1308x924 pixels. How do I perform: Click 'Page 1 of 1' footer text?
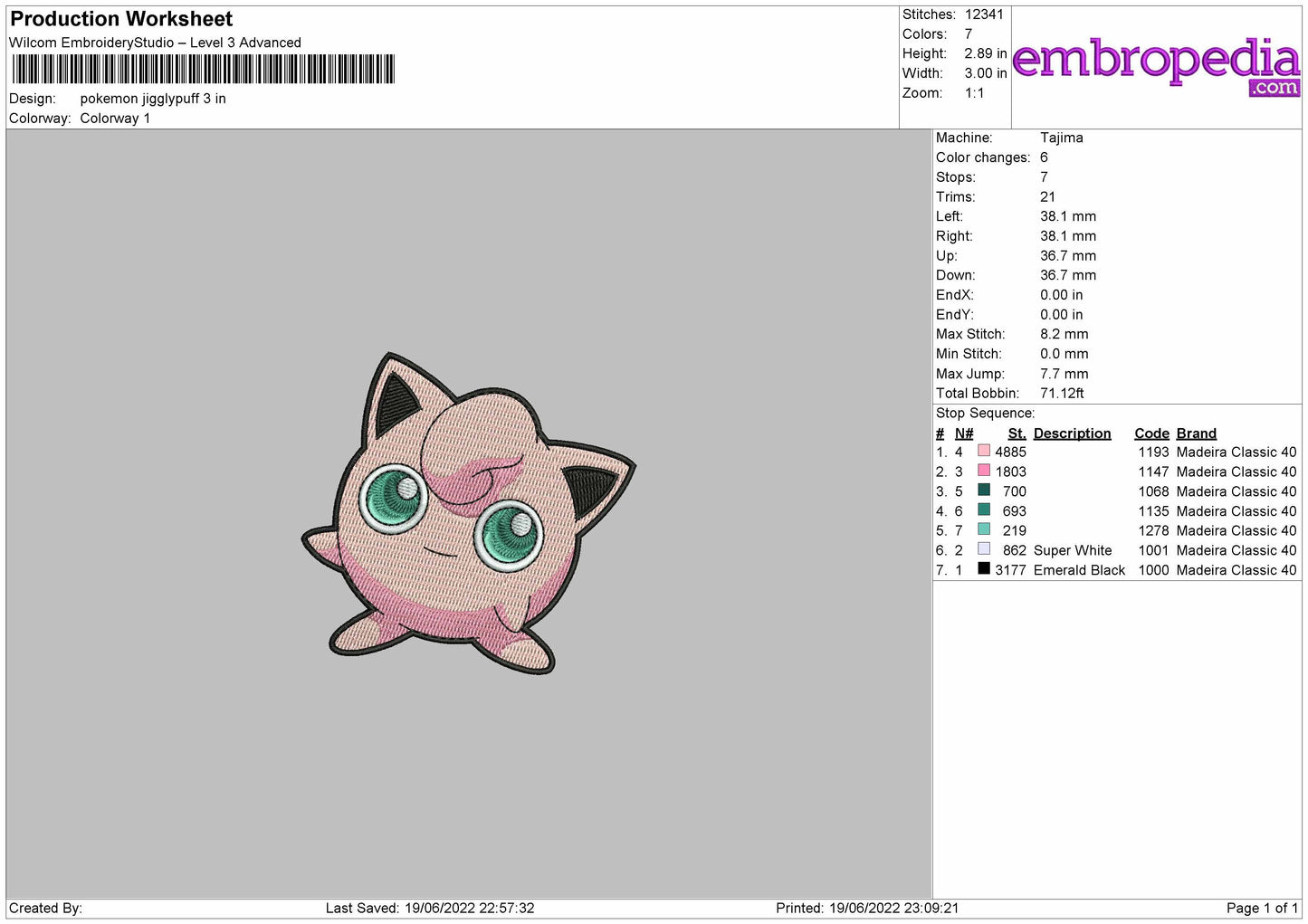1262,908
